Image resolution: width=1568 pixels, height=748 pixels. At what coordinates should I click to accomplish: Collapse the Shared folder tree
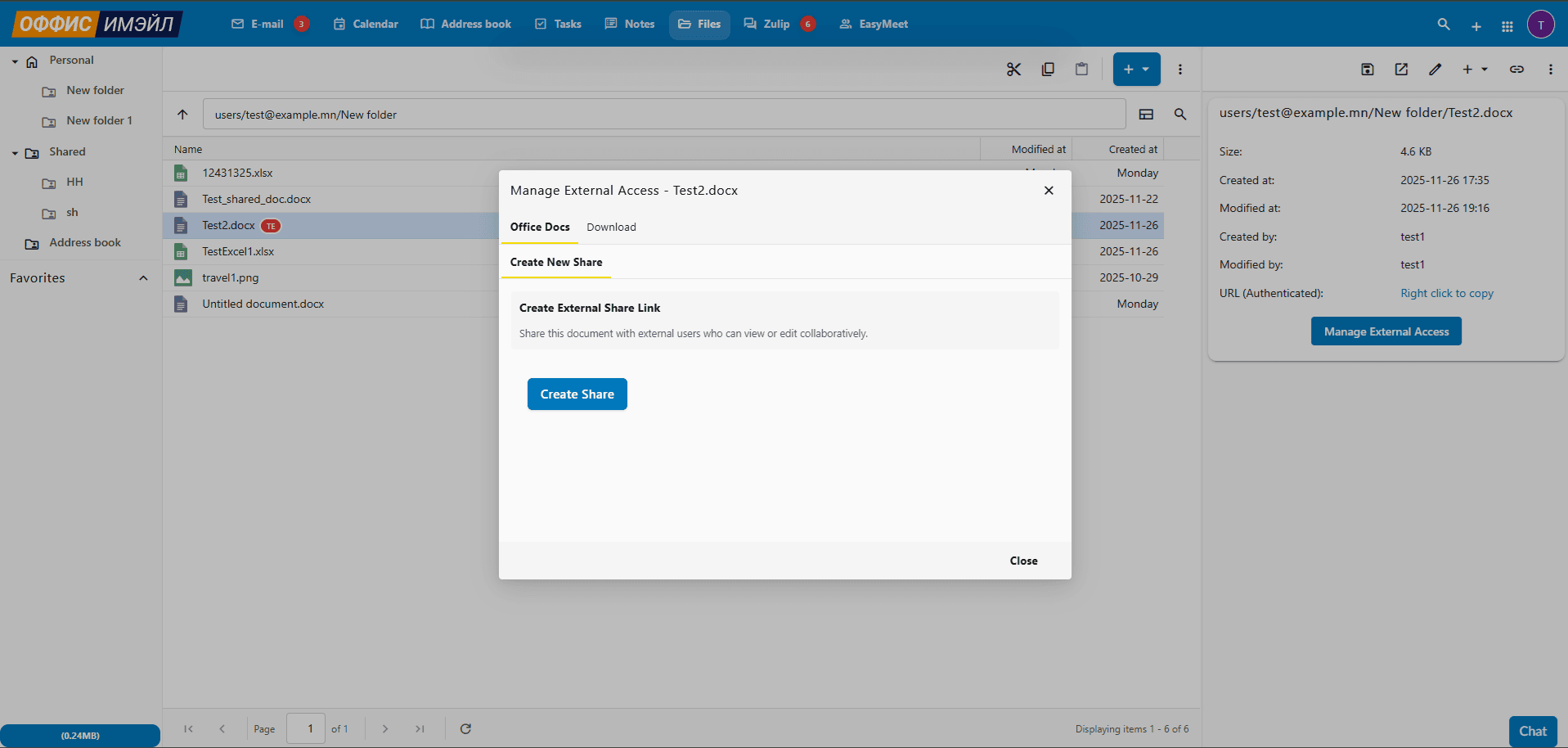[15, 153]
